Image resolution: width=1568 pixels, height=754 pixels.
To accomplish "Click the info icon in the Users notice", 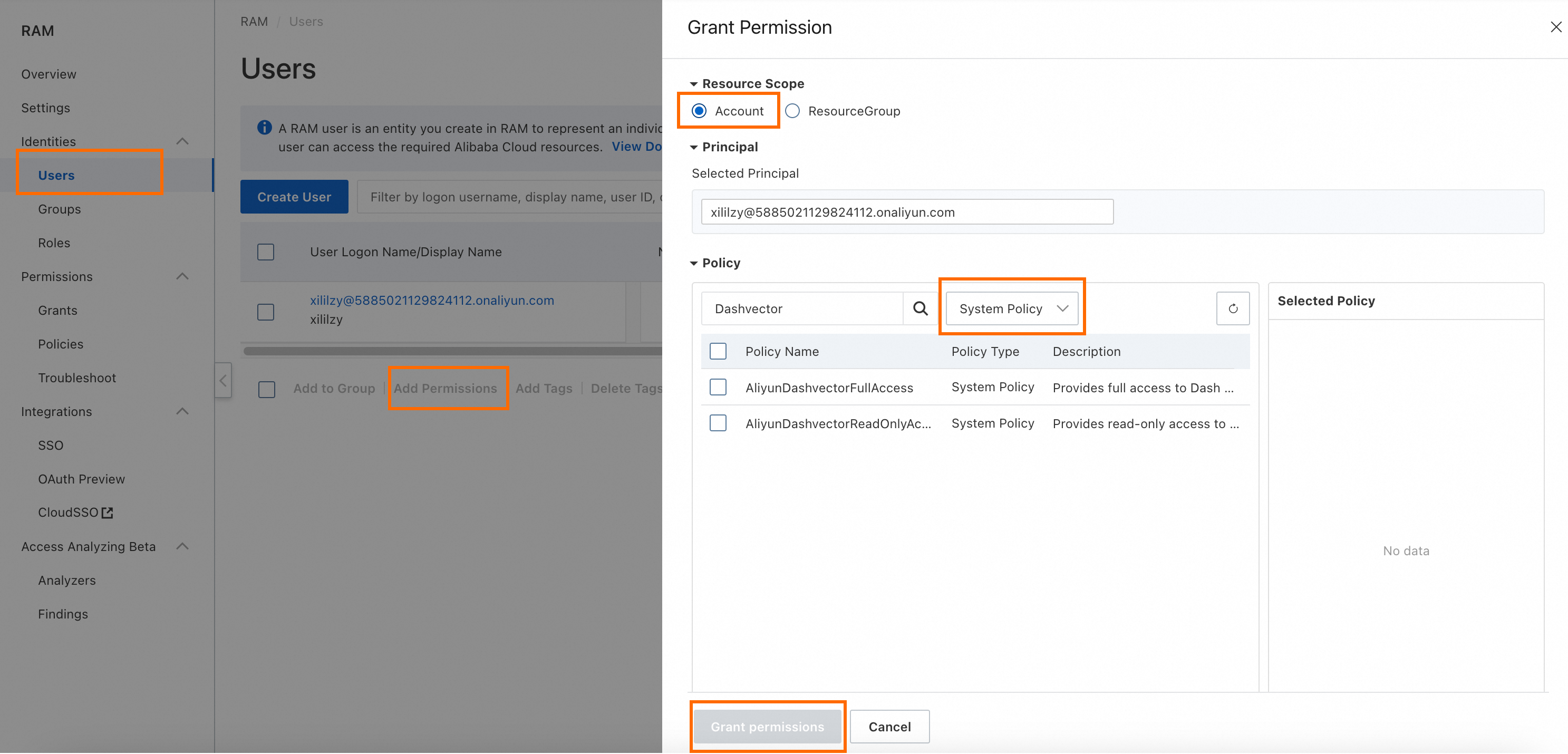I will click(x=264, y=127).
